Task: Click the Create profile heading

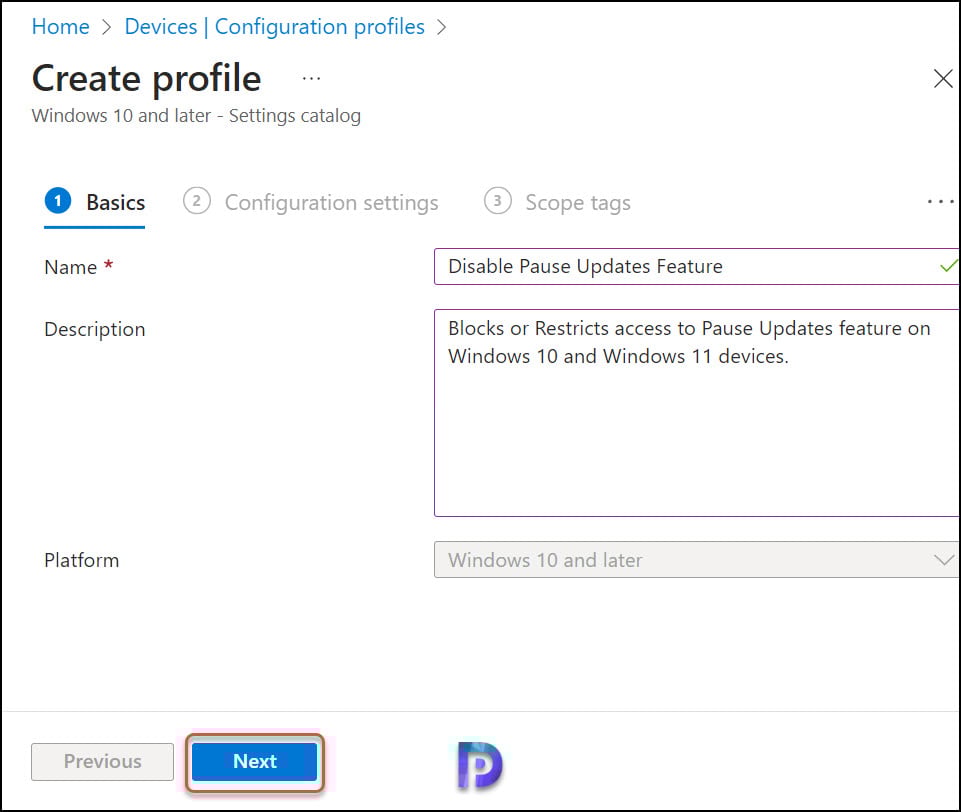Action: (146, 78)
